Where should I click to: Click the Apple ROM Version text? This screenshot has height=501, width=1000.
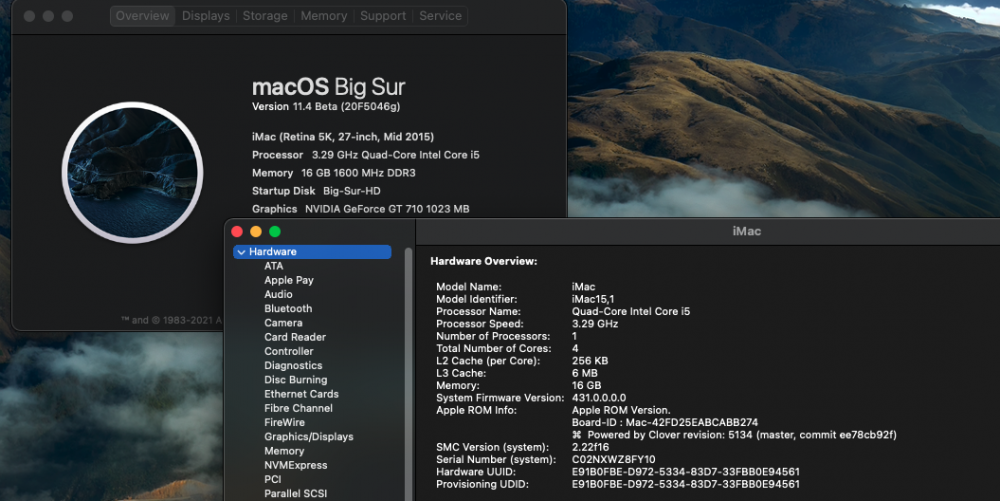click(x=621, y=410)
